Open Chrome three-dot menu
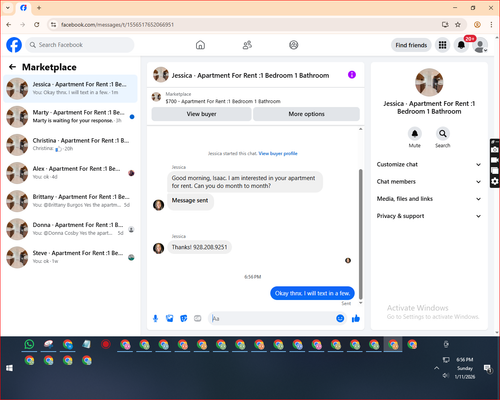Viewport: 500px width, 400px height. coord(491,24)
